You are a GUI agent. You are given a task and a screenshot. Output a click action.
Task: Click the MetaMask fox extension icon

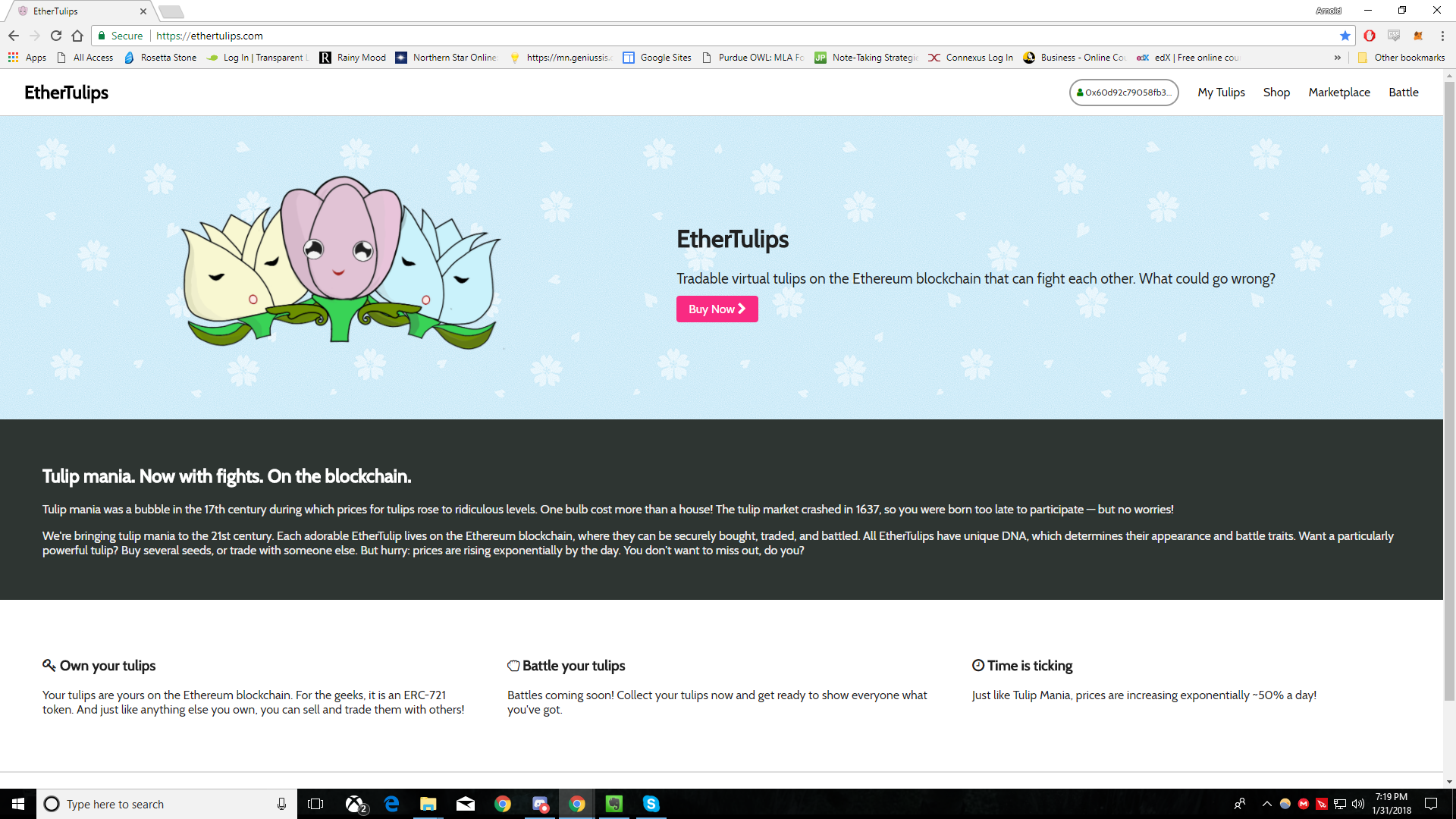tap(1418, 36)
